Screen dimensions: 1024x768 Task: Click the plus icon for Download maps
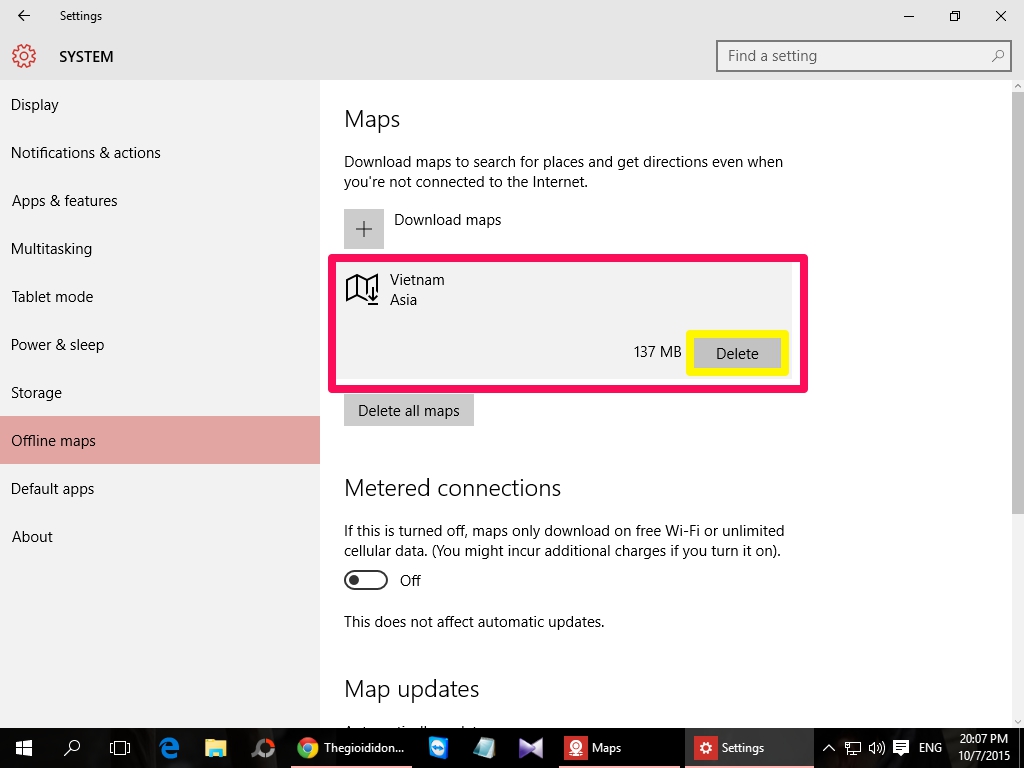[x=364, y=229]
